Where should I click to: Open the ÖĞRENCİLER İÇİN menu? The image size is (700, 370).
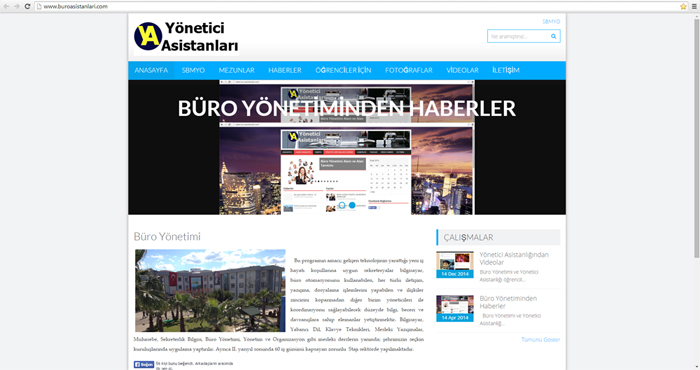pyautogui.click(x=343, y=70)
